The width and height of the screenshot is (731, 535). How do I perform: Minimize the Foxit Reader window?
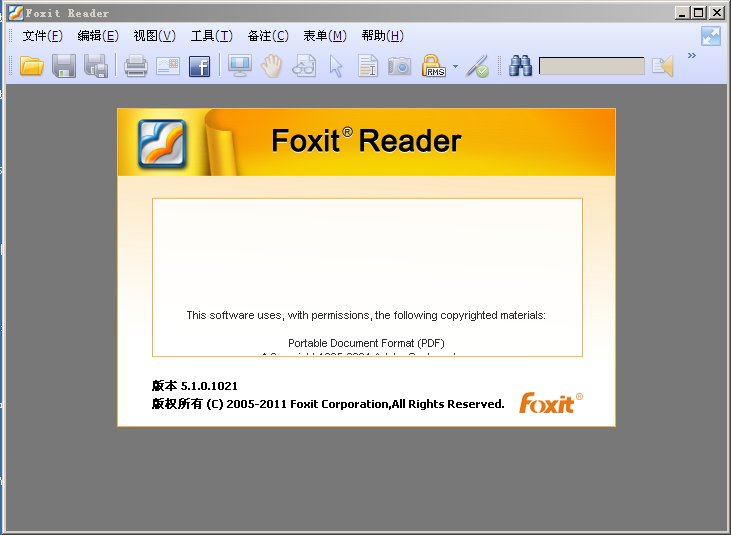tap(682, 13)
